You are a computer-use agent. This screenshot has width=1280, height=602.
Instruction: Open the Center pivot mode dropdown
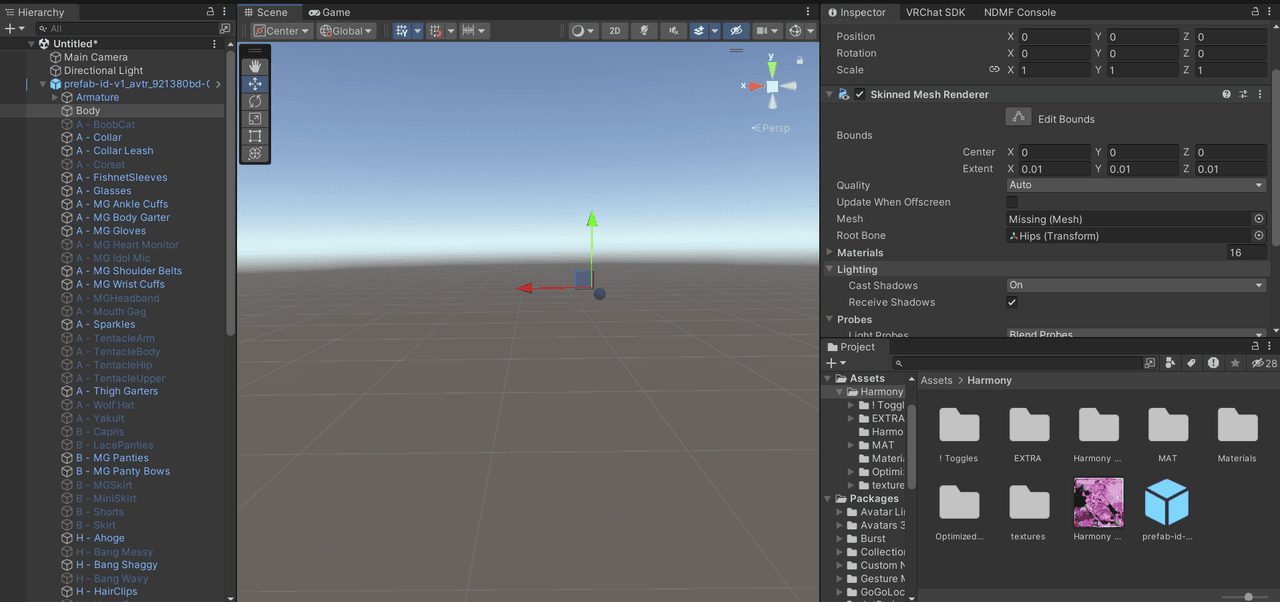coord(282,31)
